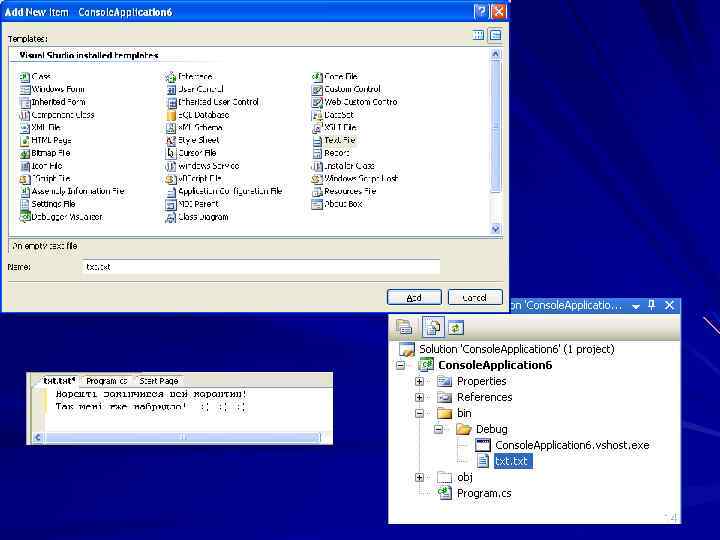Pick DataSet template icon
Image resolution: width=720 pixels, height=540 pixels.
coord(317,115)
